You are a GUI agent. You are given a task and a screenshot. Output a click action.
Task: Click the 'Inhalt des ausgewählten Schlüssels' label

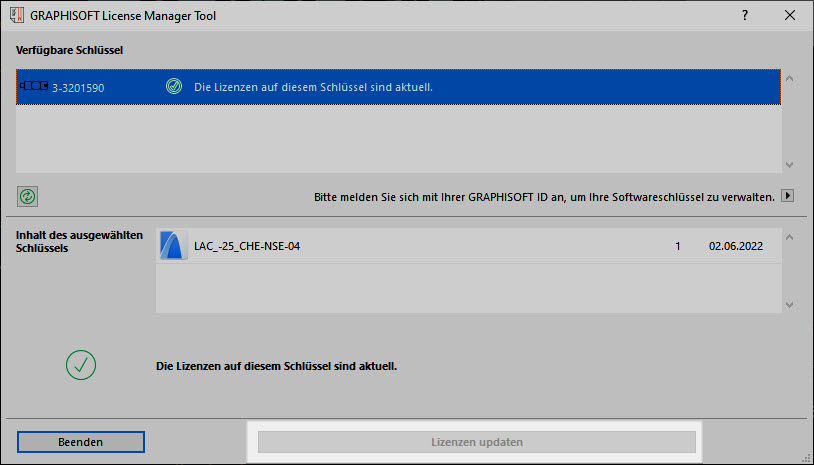point(79,241)
